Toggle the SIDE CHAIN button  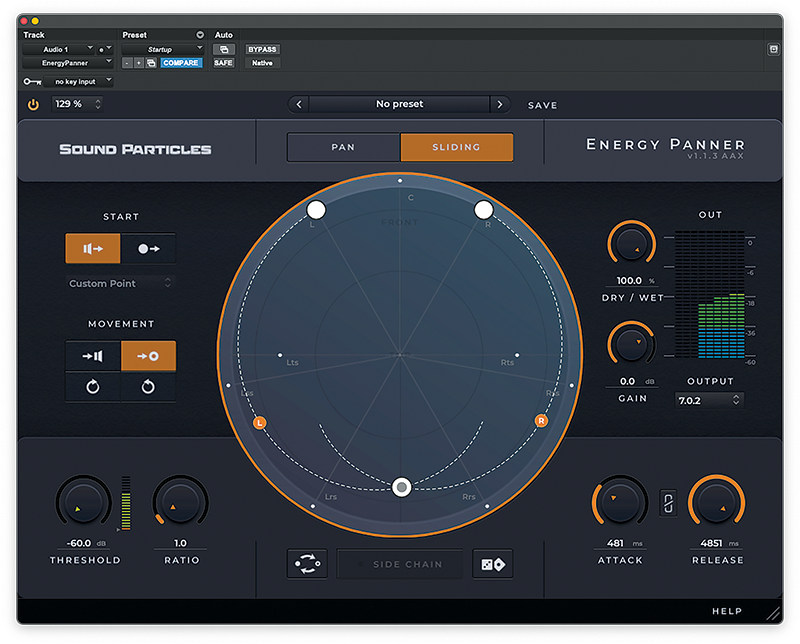[x=400, y=564]
